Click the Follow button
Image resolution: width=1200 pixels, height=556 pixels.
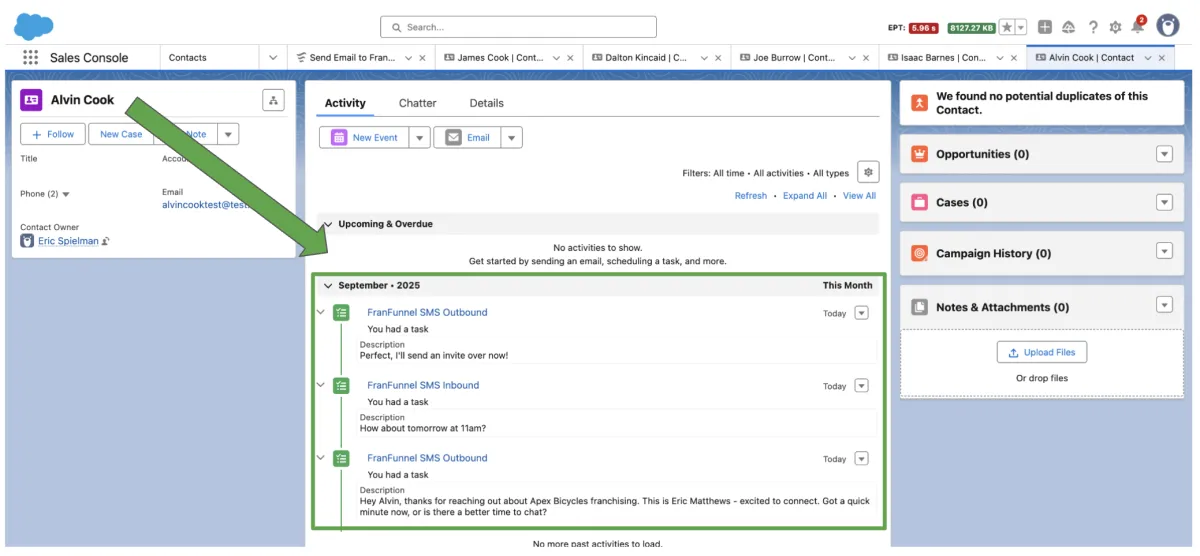click(53, 134)
